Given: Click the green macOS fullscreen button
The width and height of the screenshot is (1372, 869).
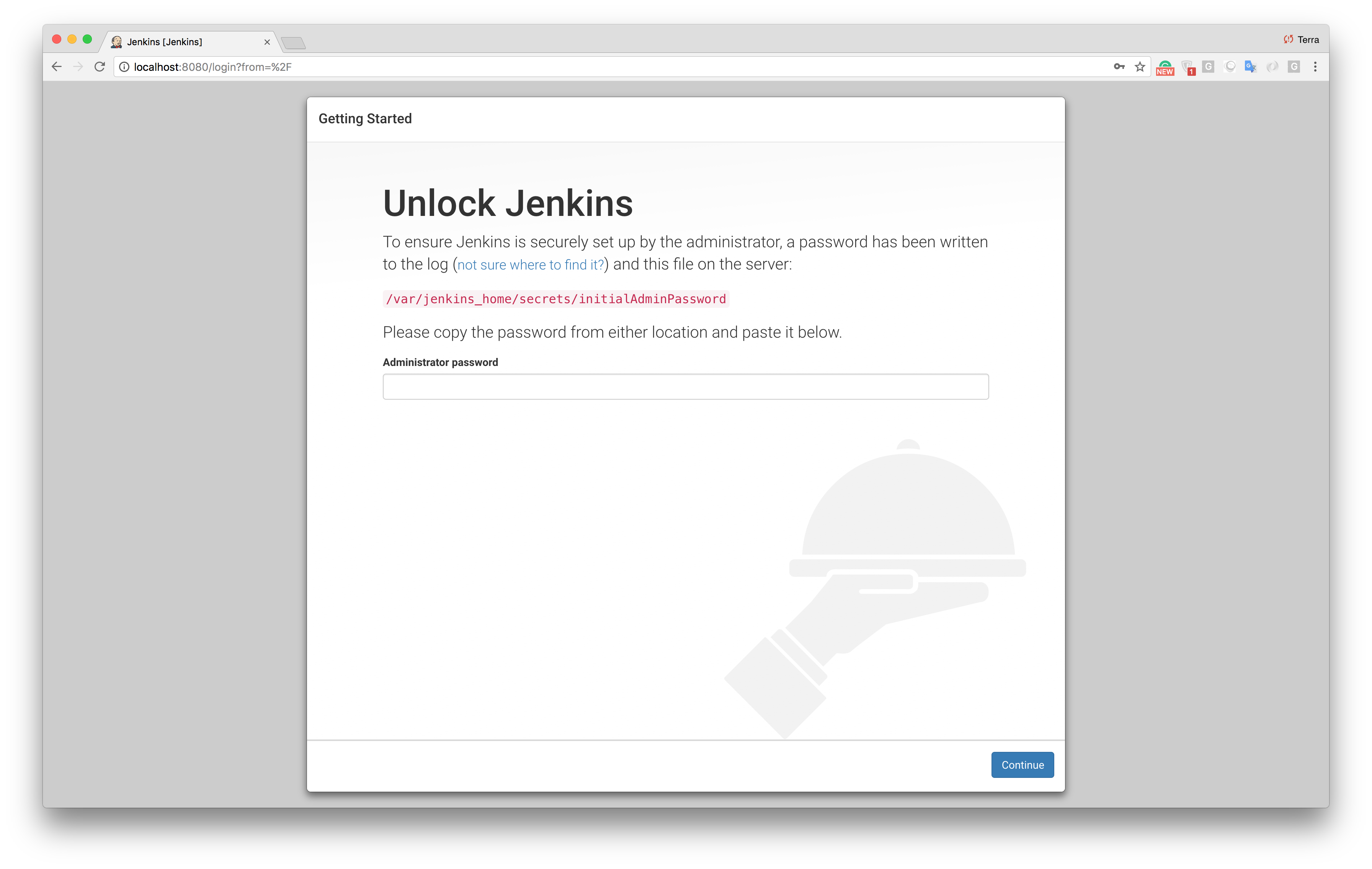Looking at the screenshot, I should pyautogui.click(x=87, y=39).
